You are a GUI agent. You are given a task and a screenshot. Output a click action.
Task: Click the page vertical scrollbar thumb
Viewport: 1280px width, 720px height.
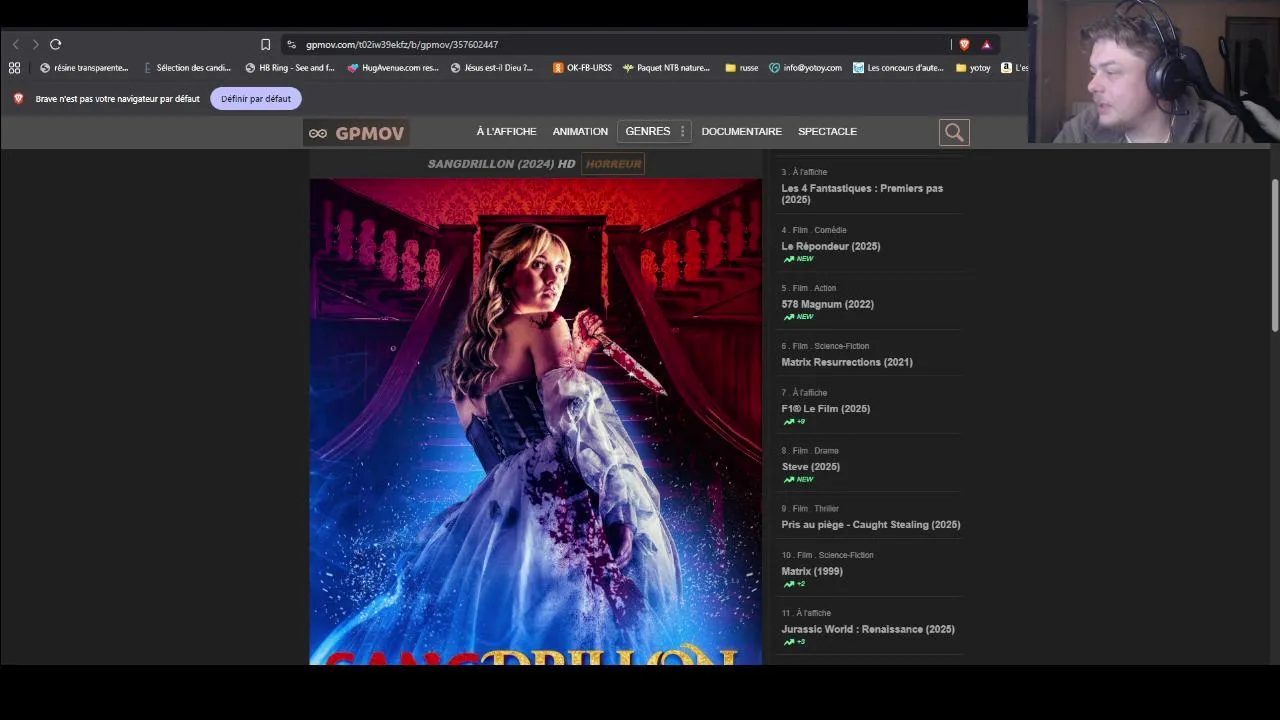click(x=1274, y=255)
